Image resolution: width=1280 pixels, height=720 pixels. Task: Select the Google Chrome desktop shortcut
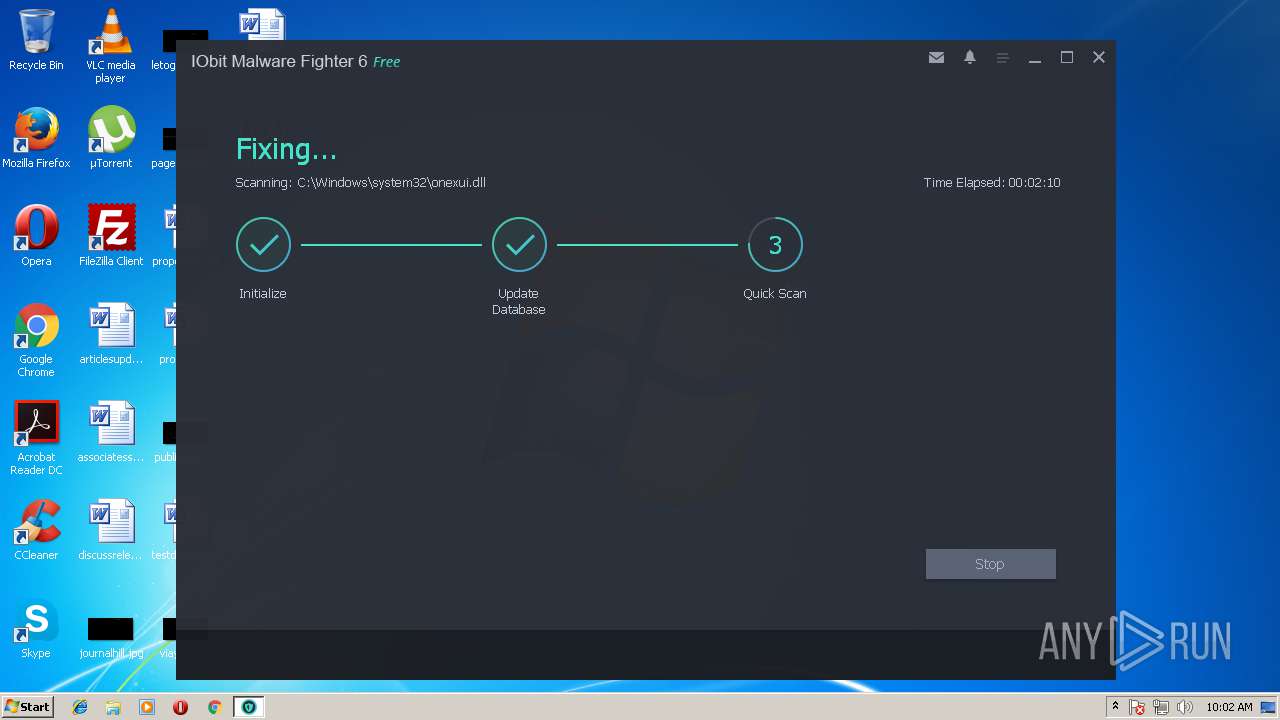click(36, 341)
